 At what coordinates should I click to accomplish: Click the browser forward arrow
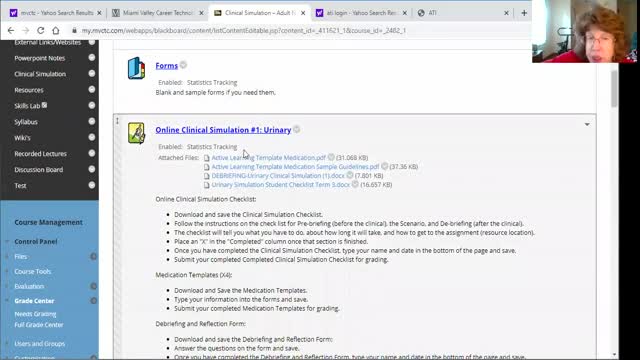click(26, 30)
